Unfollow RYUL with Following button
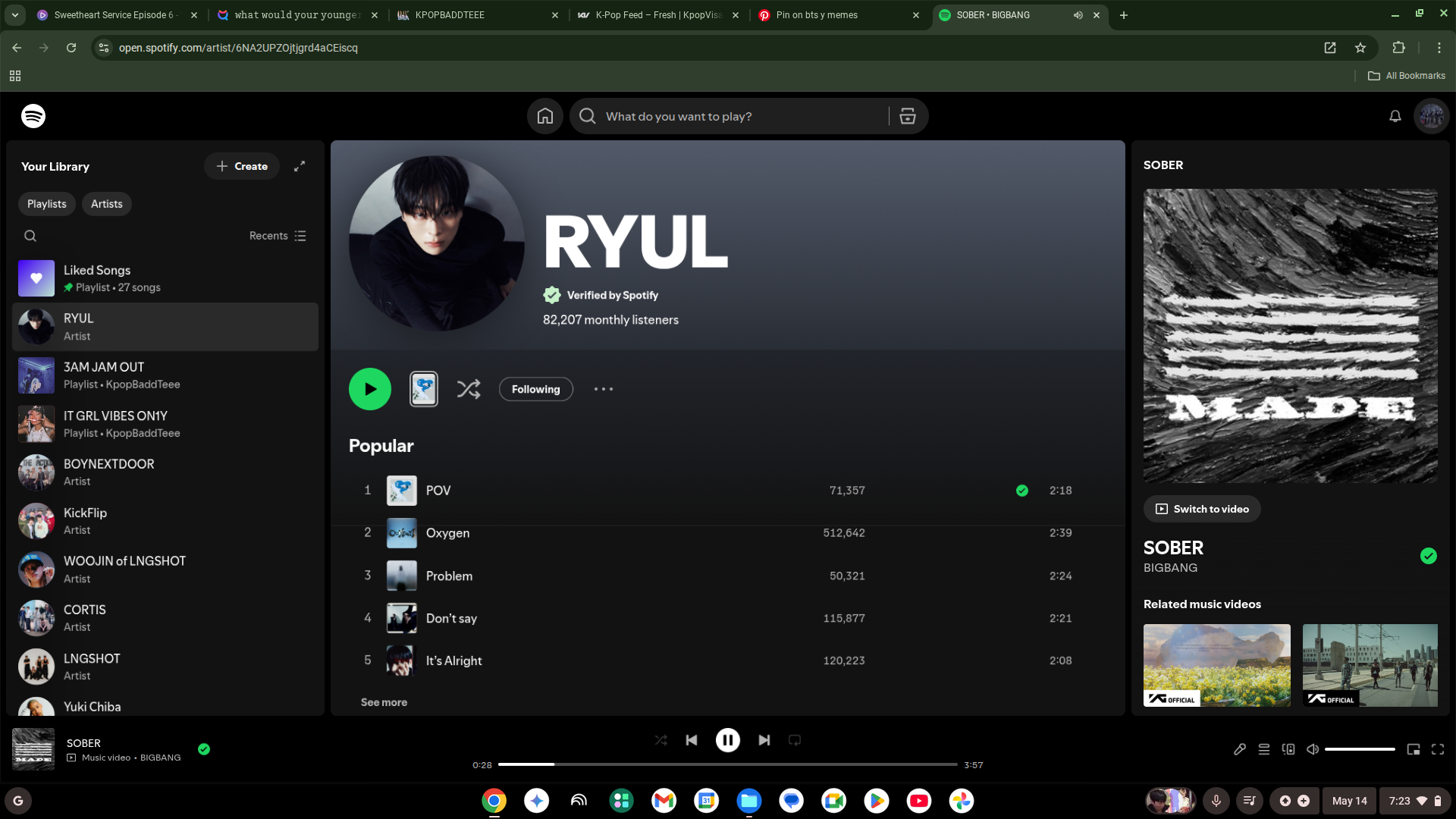The image size is (1456, 819). 536,389
